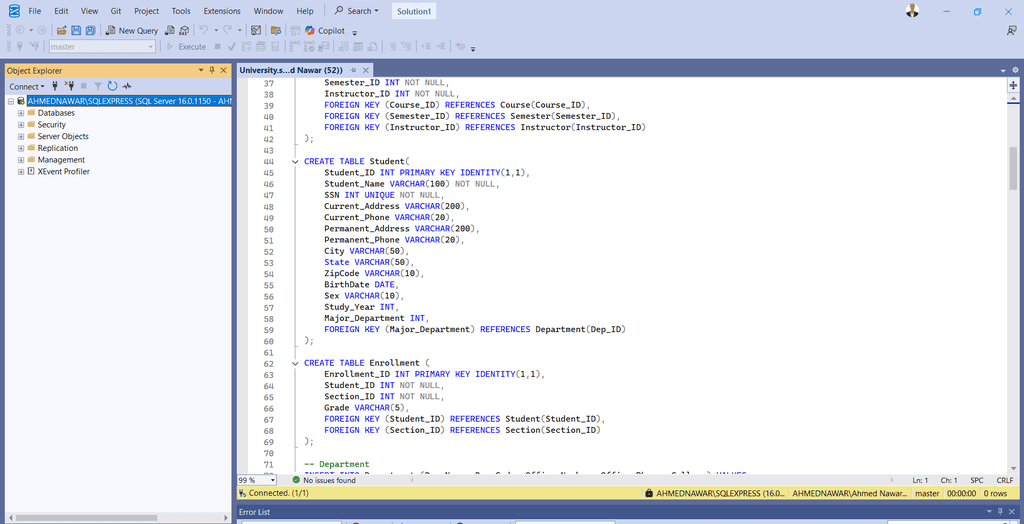Screen dimensions: 1024x524
Task: Pin the University query tab
Action: coord(353,70)
